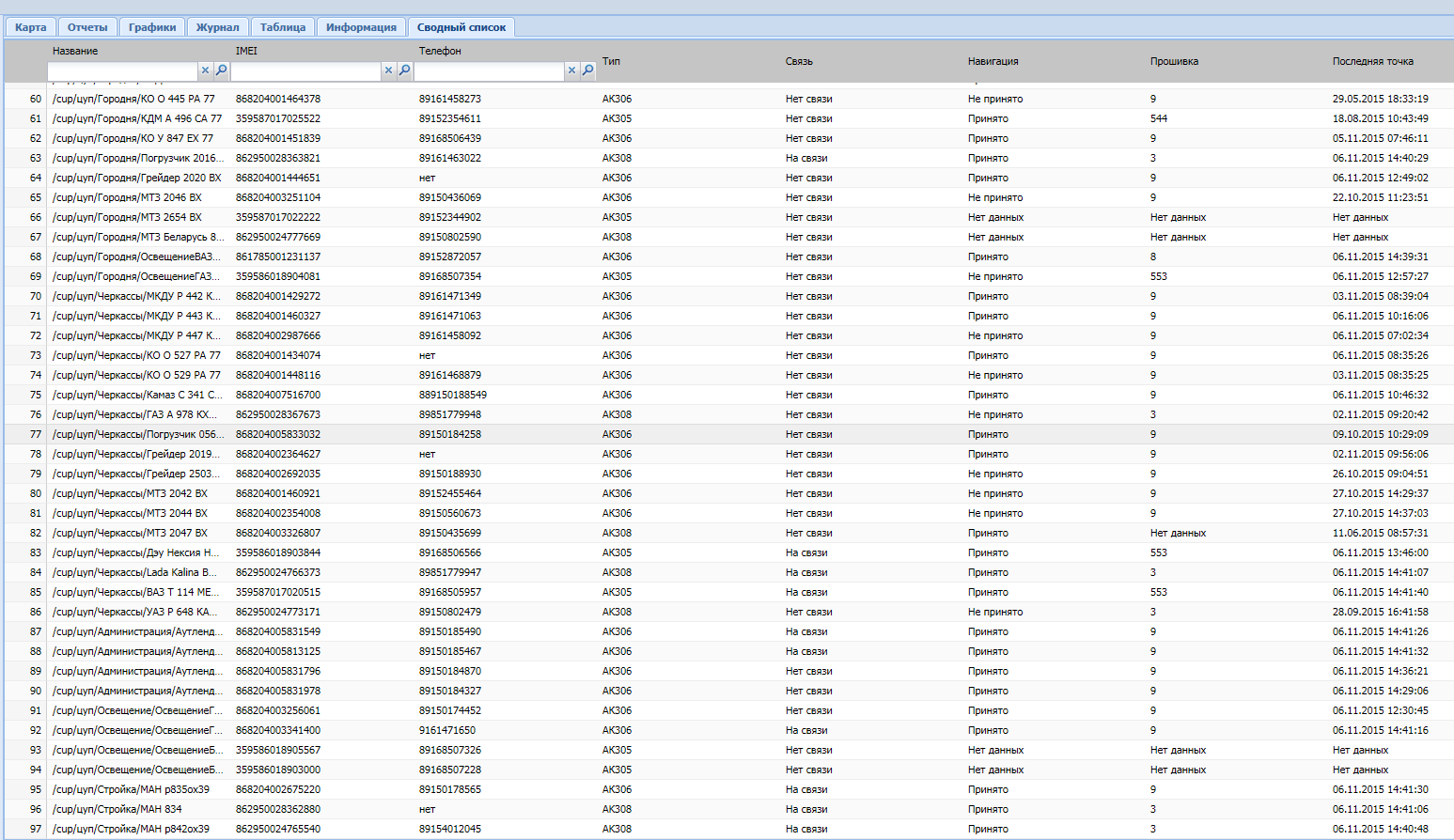
Task: Sort by Последняя точка column header
Action: tap(1372, 61)
